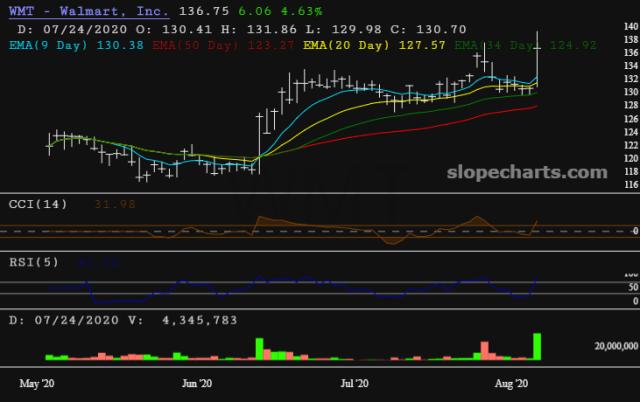This screenshot has height=402, width=640.
Task: Select the EMA(9 Day) 130.38 legend label
Action: 76,45
